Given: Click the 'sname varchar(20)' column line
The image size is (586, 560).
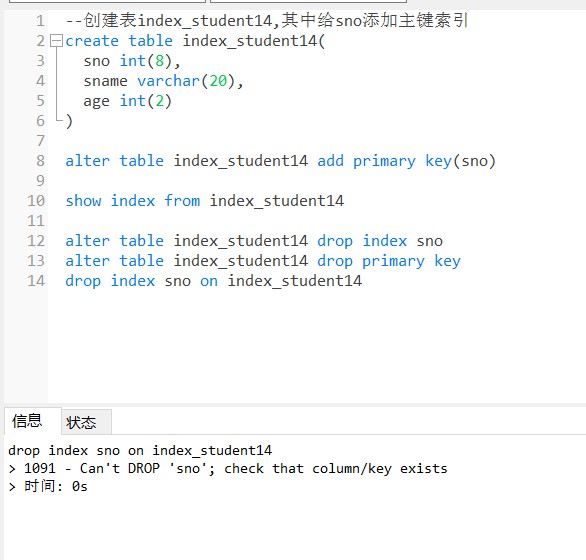Looking at the screenshot, I should (x=163, y=81).
